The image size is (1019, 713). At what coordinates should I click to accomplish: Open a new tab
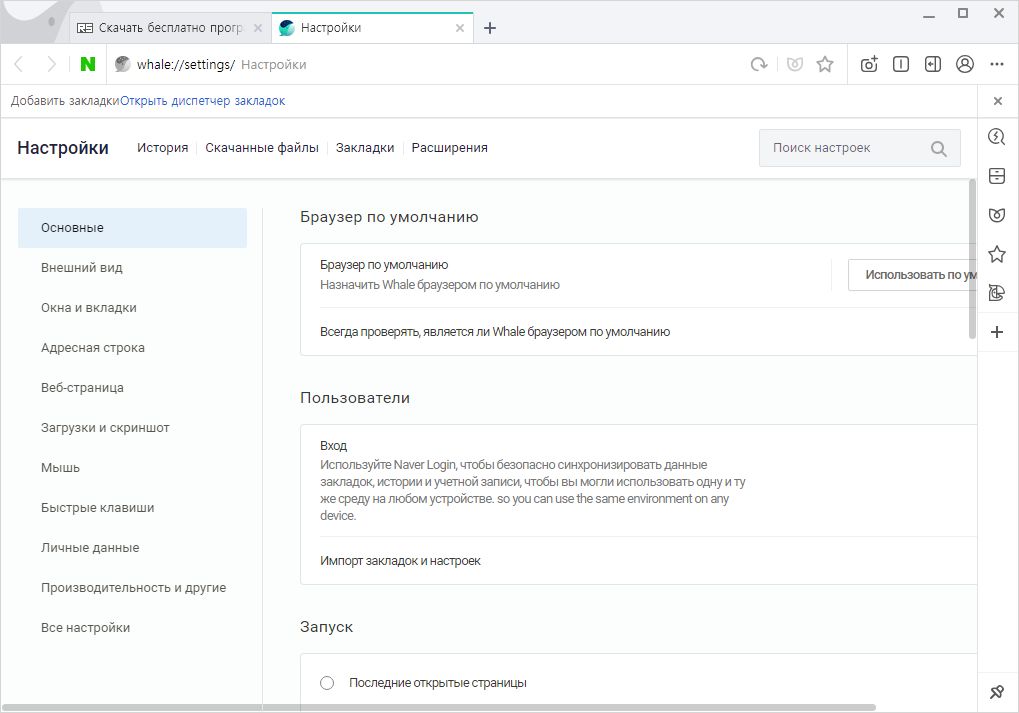coord(490,28)
